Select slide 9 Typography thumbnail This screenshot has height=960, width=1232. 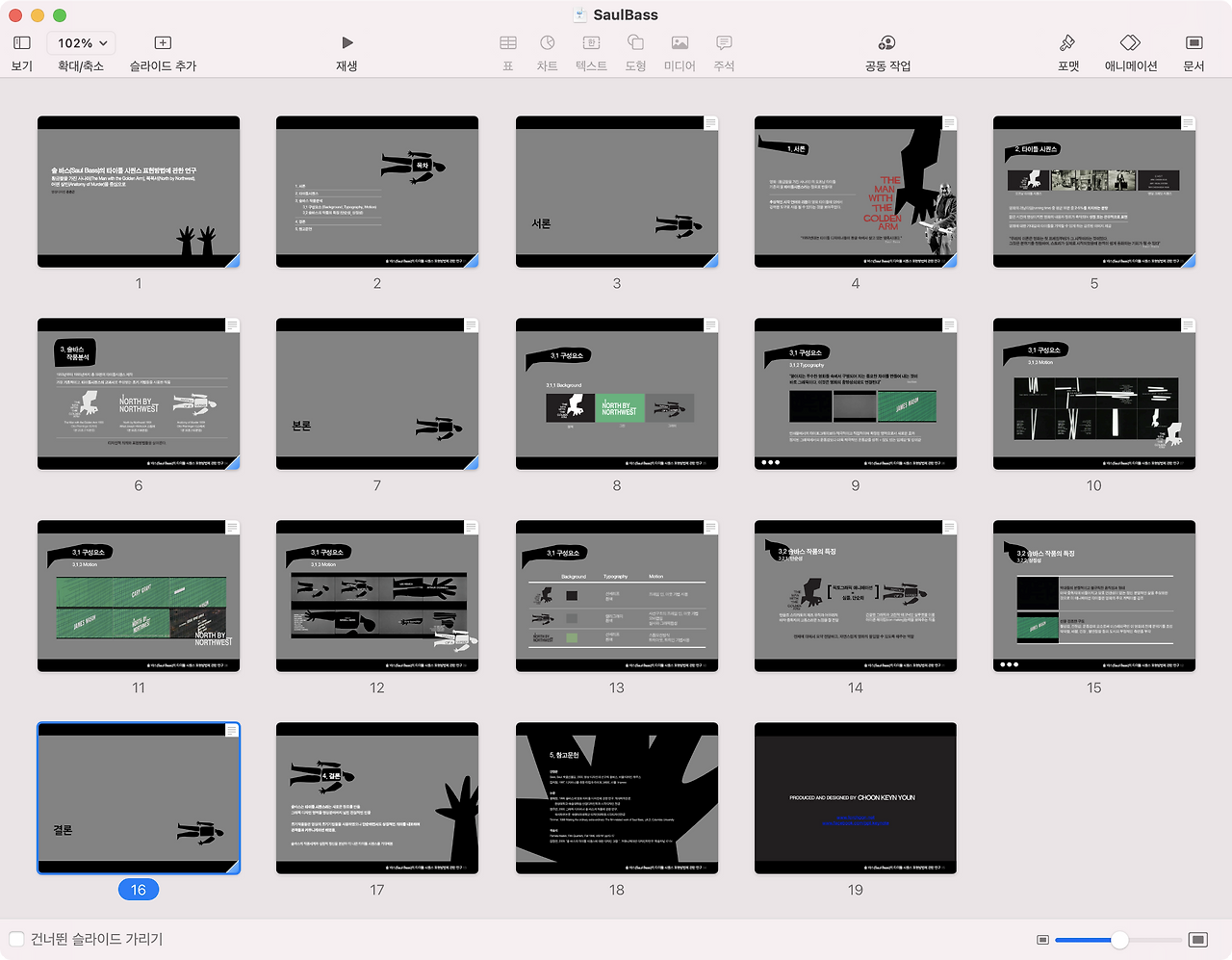tap(856, 394)
